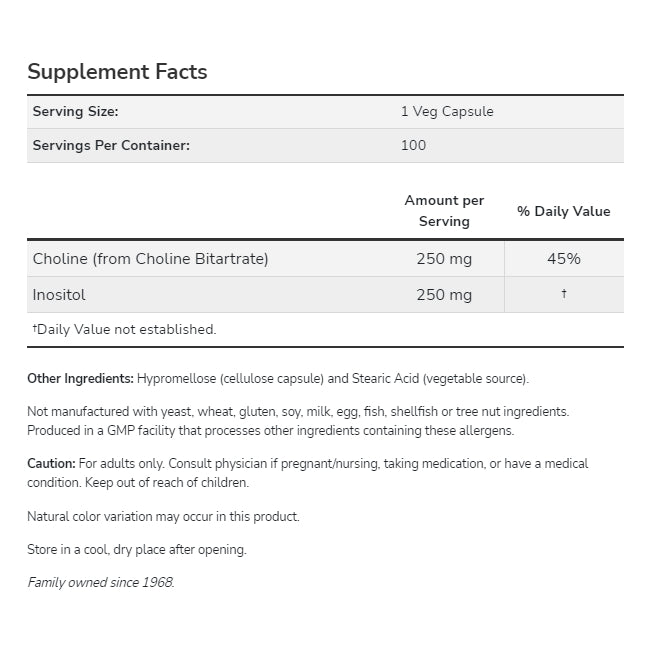The height and width of the screenshot is (650, 650).
Task: Click the Amount per Serving column header
Action: pos(444,211)
